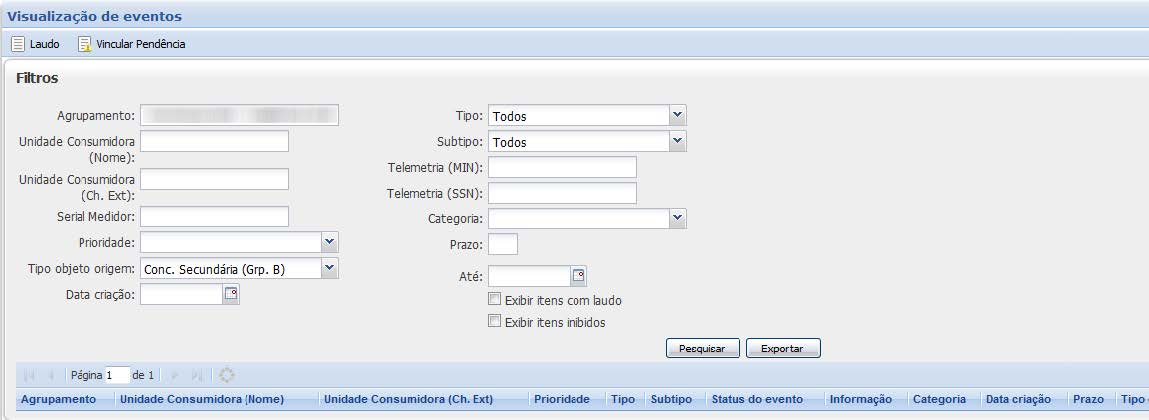Go to next page of results
The width and height of the screenshot is (1149, 420).
175,375
